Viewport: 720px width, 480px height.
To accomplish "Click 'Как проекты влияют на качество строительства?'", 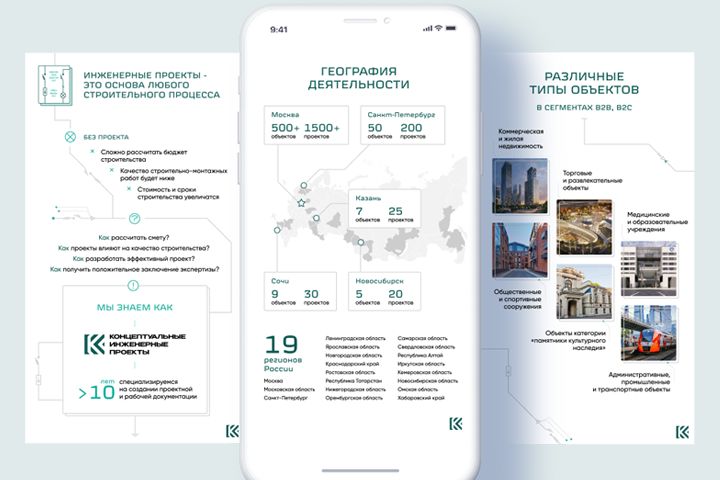I will tap(134, 248).
